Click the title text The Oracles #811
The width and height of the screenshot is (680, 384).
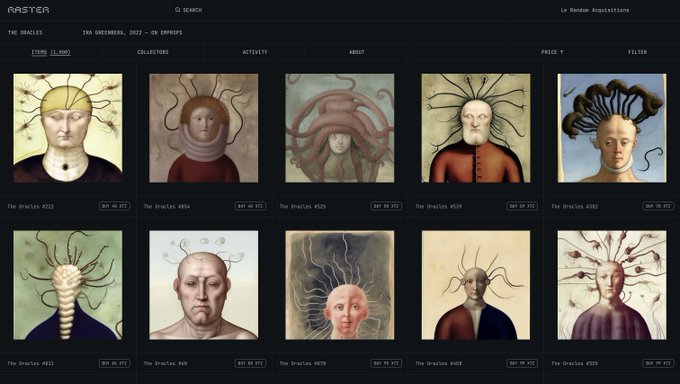(31, 364)
